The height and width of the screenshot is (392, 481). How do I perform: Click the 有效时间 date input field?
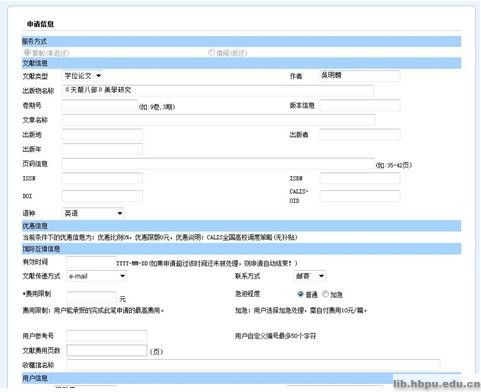pyautogui.click(x=92, y=262)
